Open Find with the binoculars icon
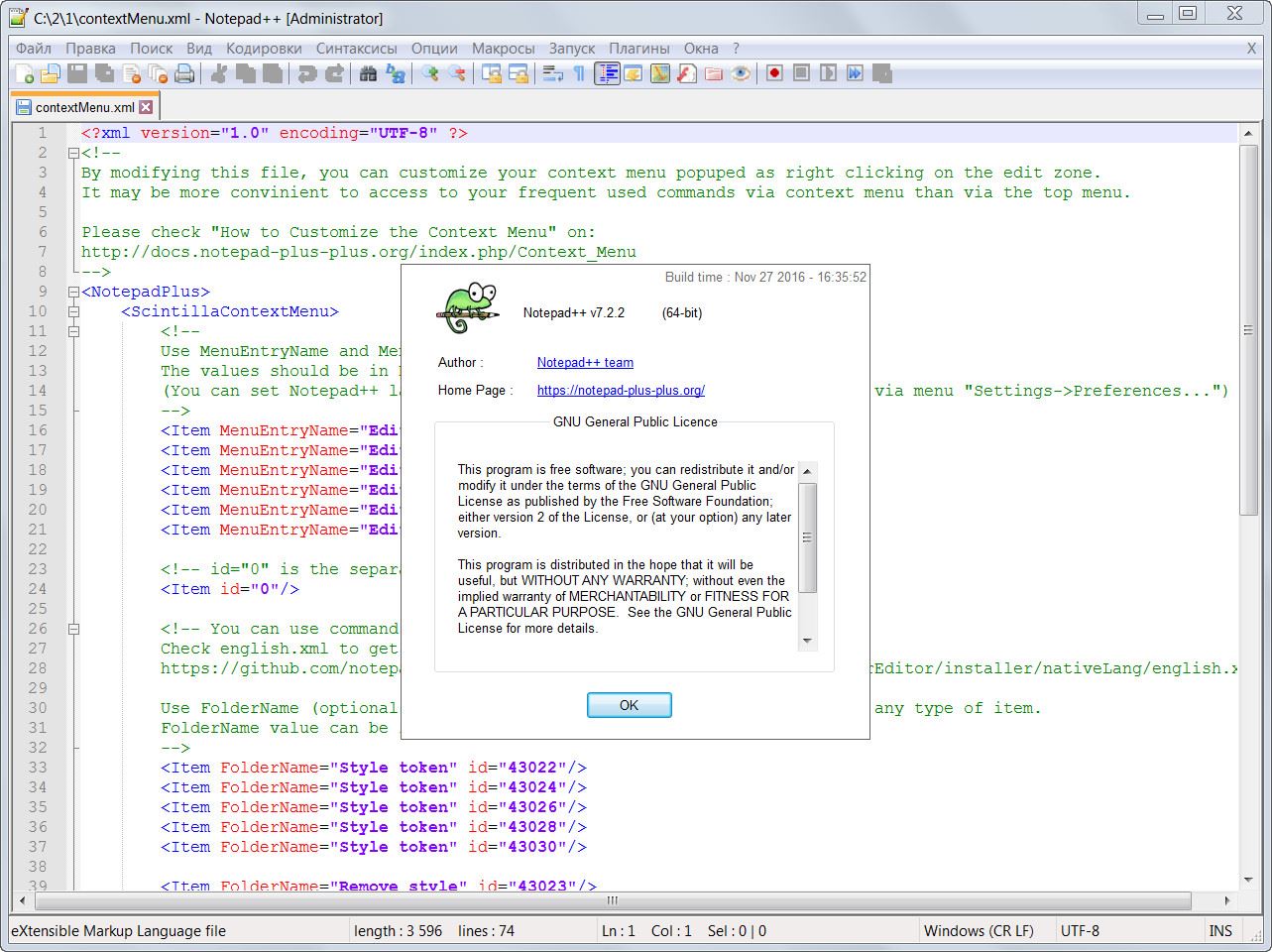The width and height of the screenshot is (1272, 952). 368,73
